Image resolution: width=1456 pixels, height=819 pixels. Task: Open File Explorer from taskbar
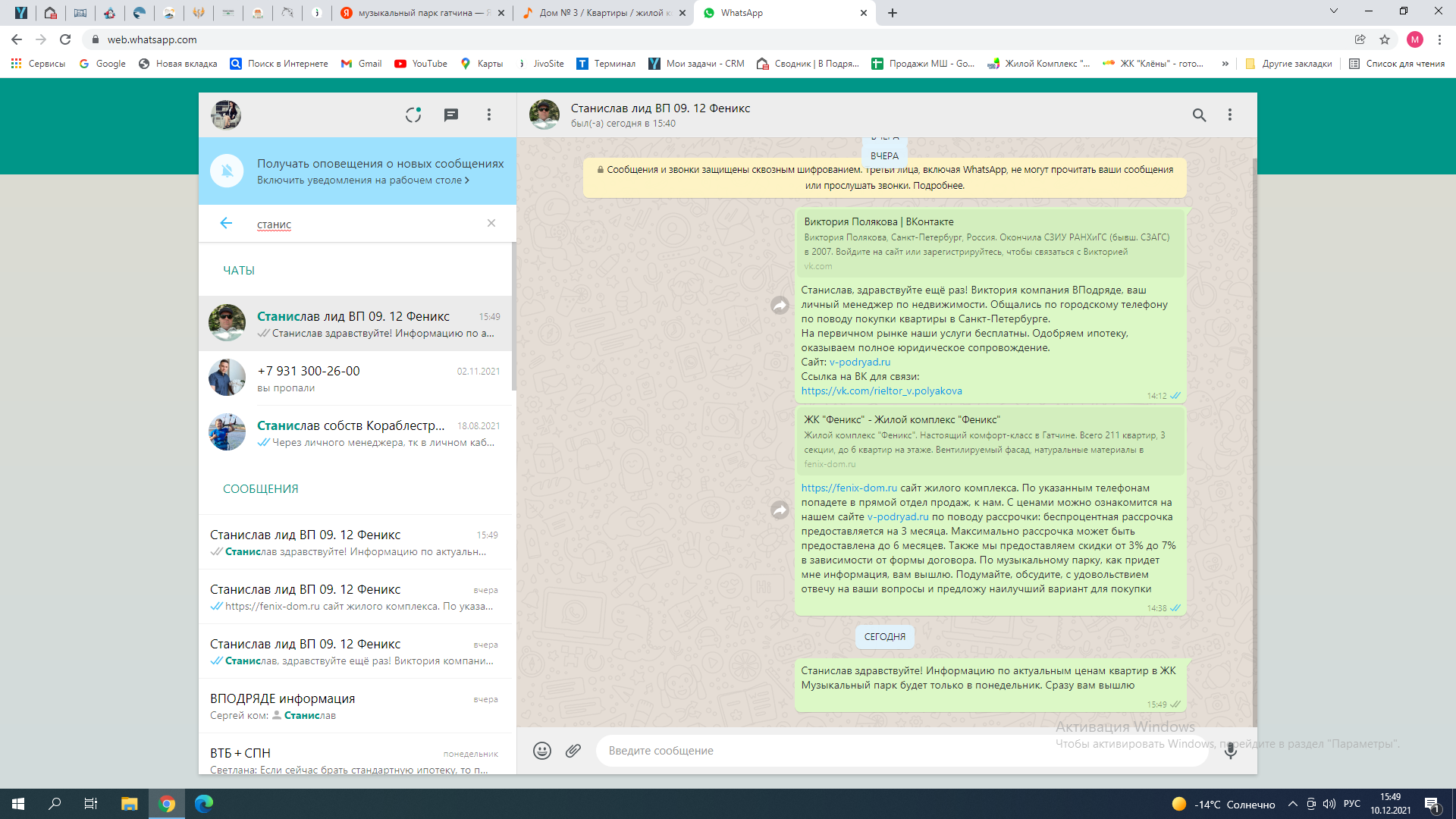(129, 804)
